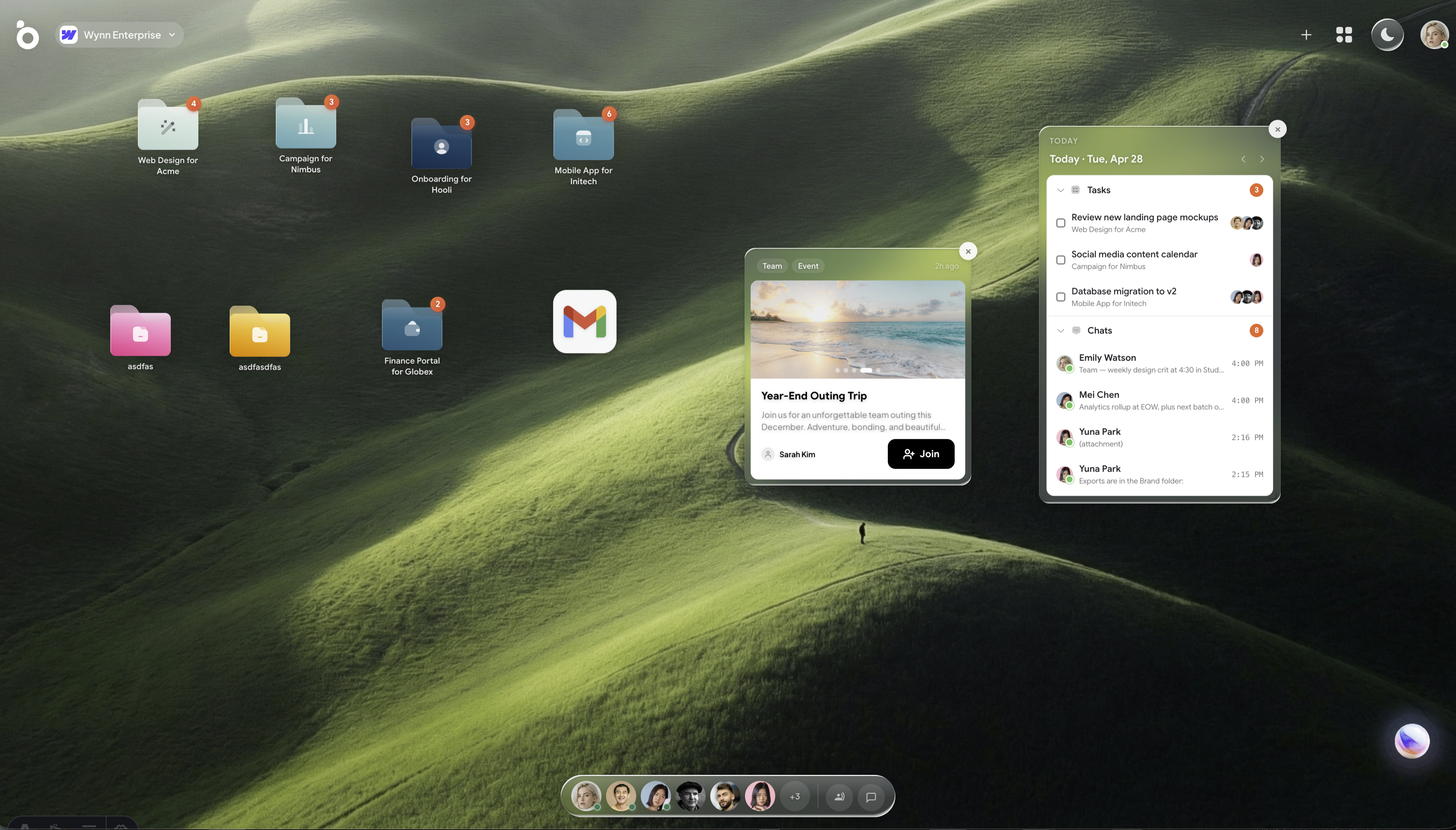1456x830 pixels.
Task: Go to the next day in Today widget
Action: click(1261, 159)
